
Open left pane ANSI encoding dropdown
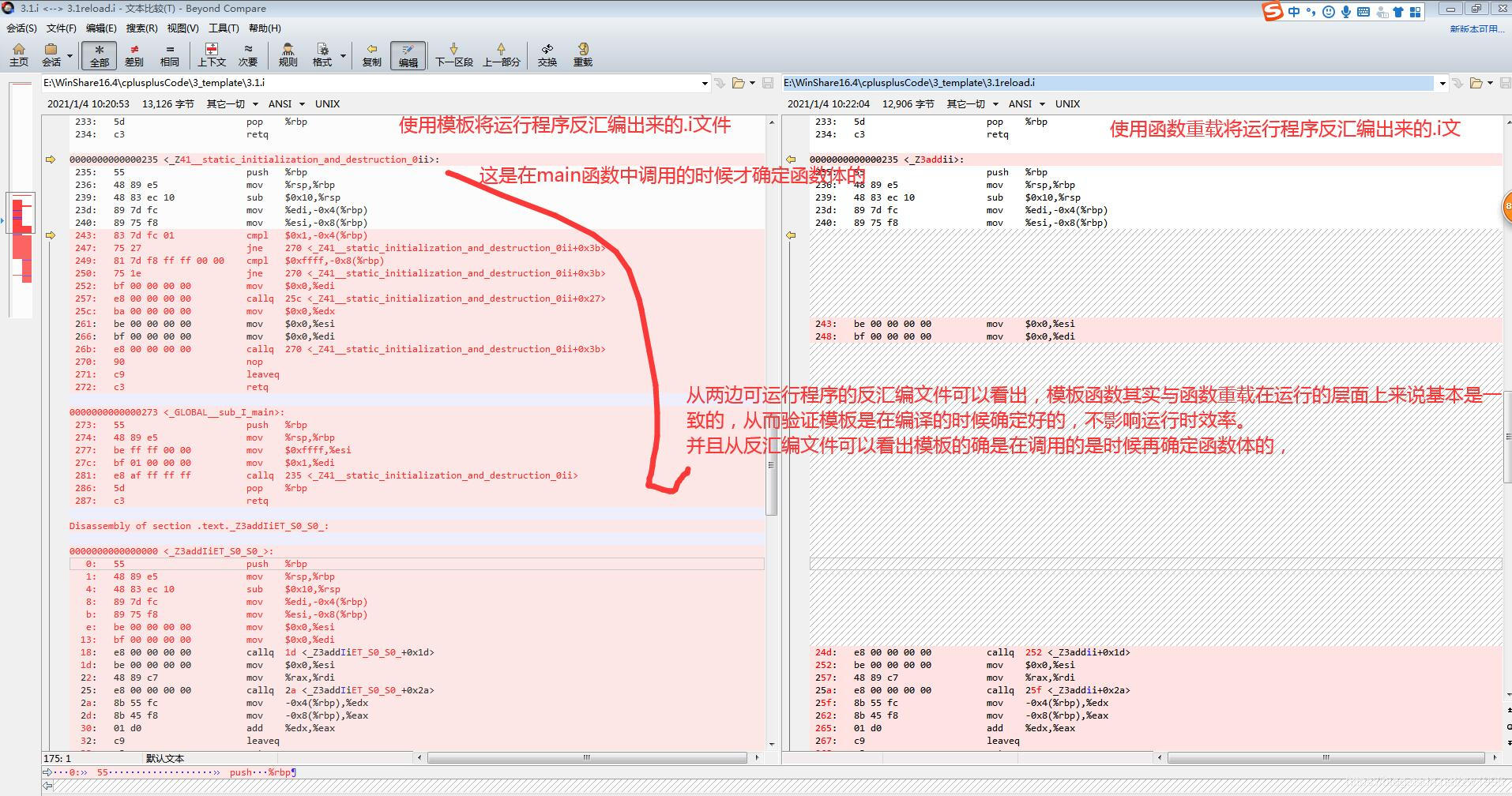coord(285,103)
